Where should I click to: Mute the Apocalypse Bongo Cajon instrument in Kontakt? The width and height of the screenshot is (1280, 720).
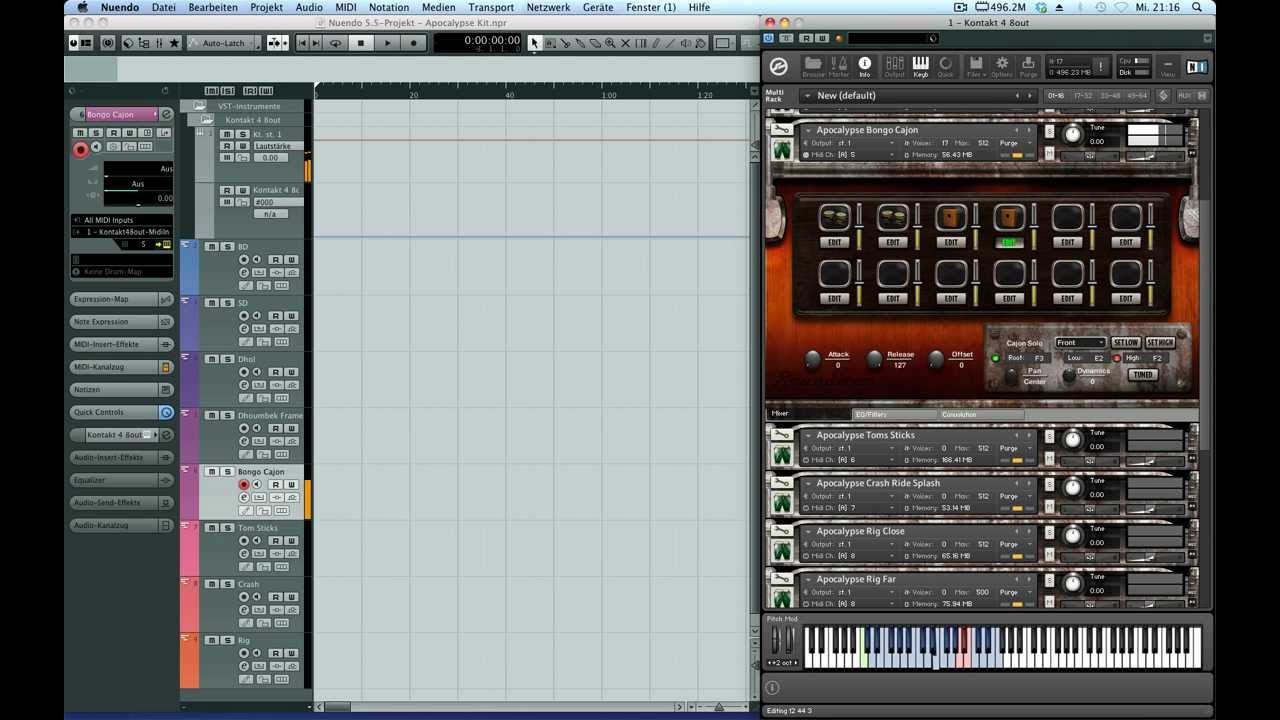(1050, 154)
